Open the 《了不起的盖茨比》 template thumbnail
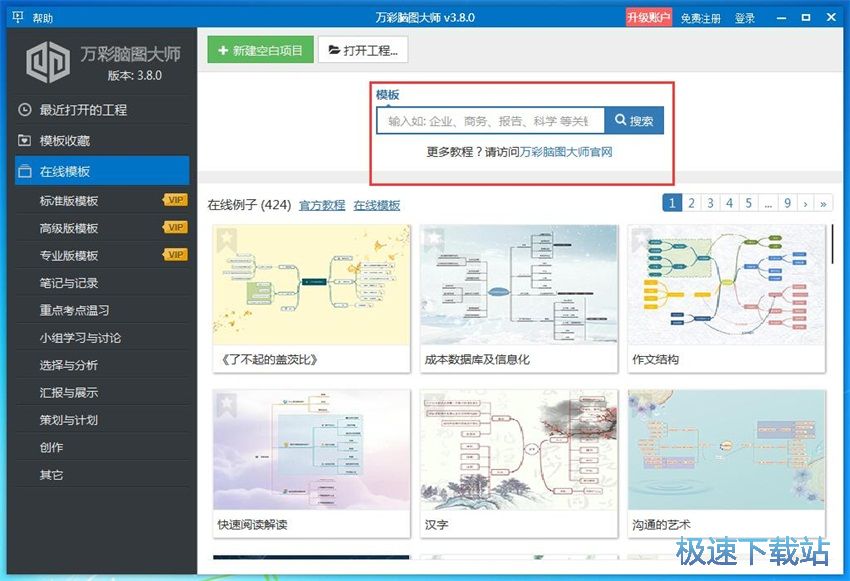Screen dimensions: 850x581 (312, 285)
